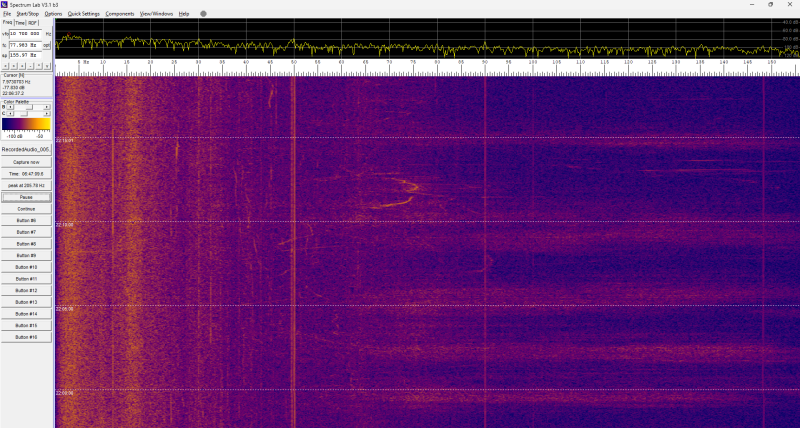Image resolution: width=800 pixels, height=428 pixels.
Task: Pause the spectrogram with Pause button
Action: click(26, 197)
